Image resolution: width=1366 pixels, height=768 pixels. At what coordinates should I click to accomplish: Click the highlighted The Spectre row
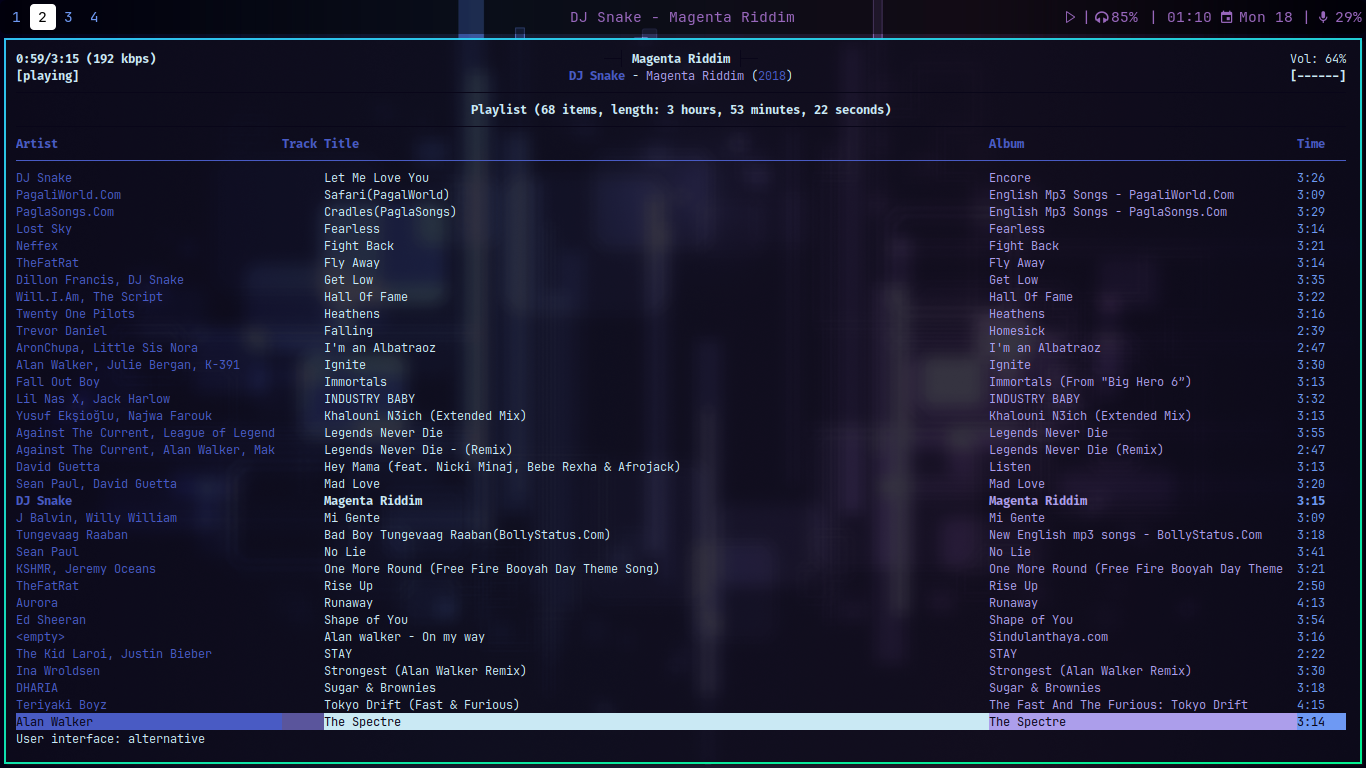(x=362, y=722)
